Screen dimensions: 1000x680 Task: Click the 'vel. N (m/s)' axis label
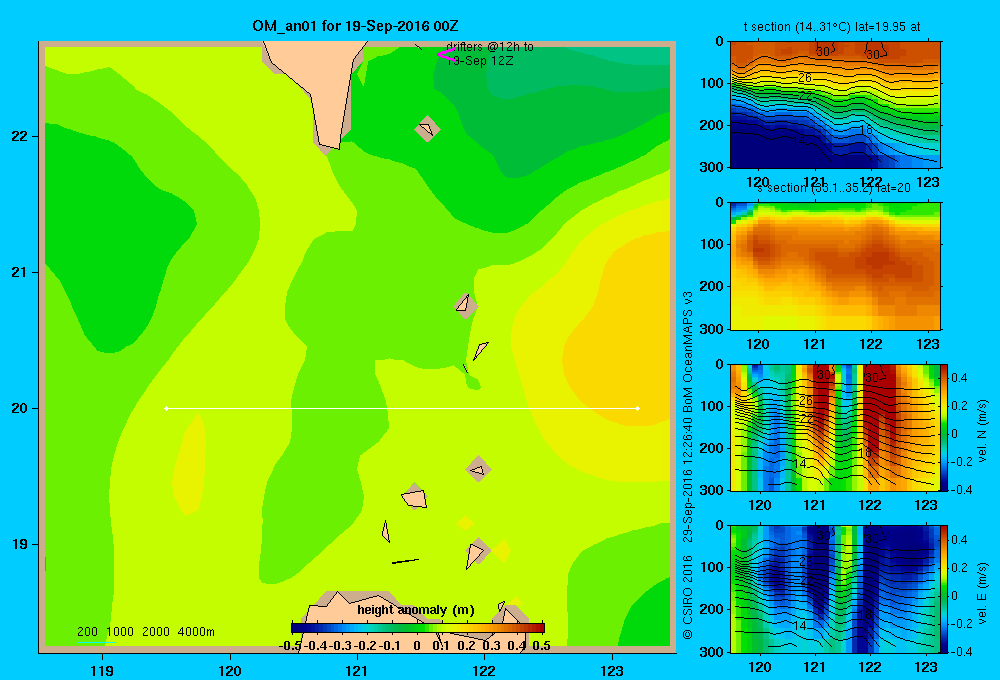click(x=982, y=431)
